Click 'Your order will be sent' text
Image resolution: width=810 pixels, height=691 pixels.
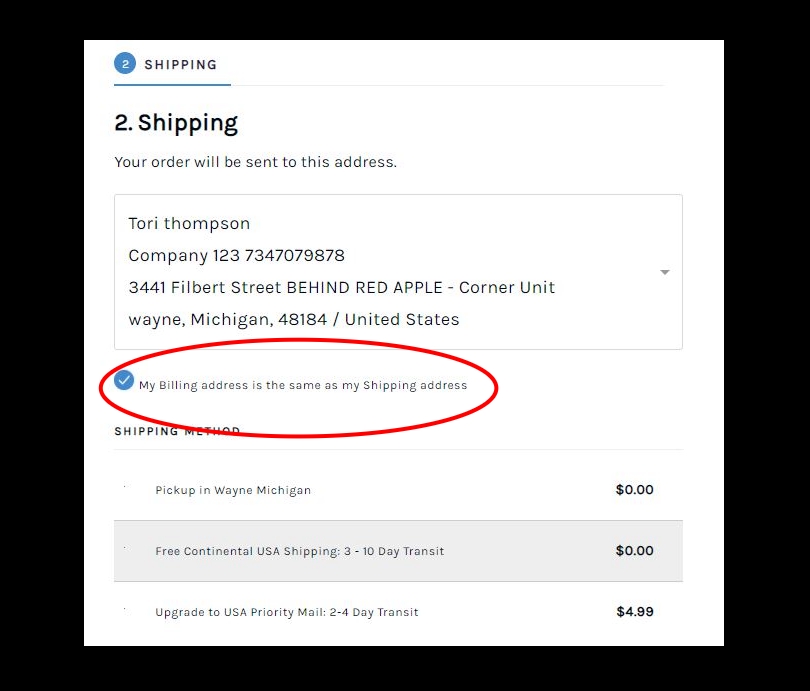point(255,162)
